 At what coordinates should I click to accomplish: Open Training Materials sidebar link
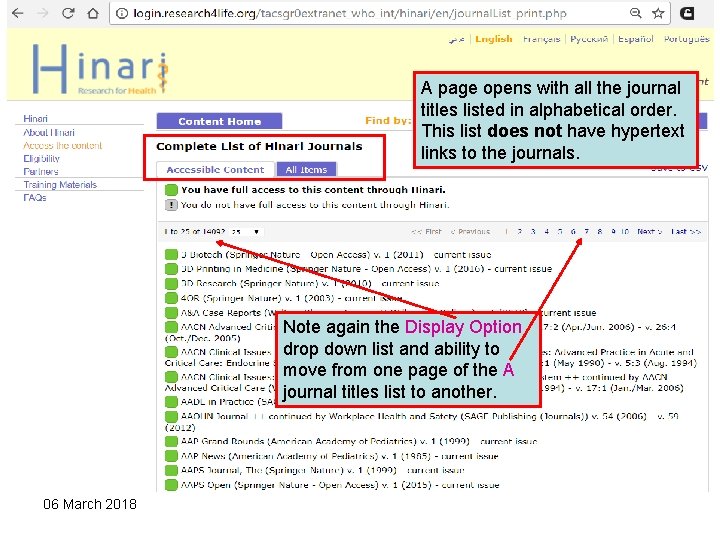coord(60,185)
